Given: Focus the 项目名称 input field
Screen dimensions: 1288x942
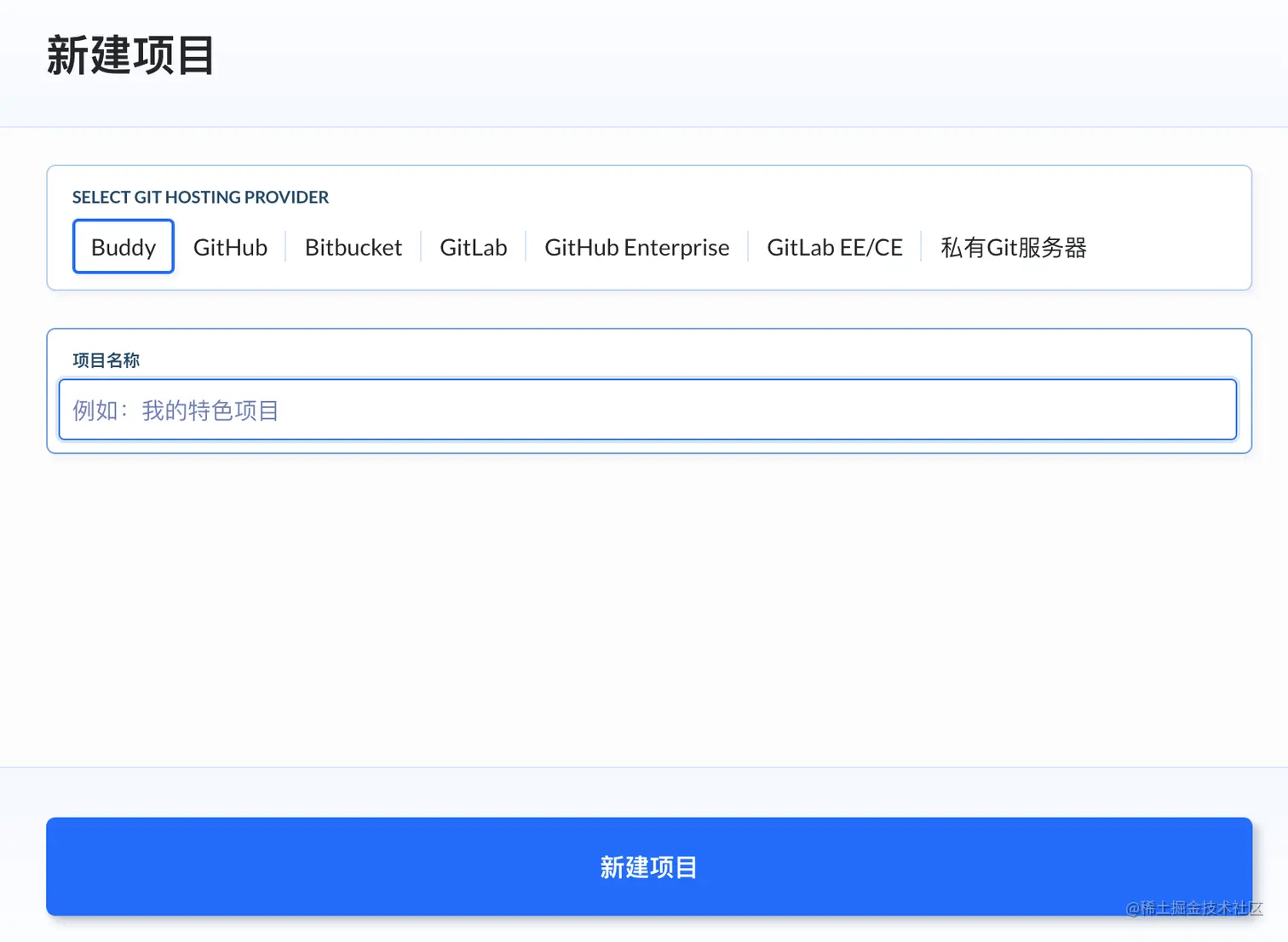Looking at the screenshot, I should (647, 410).
